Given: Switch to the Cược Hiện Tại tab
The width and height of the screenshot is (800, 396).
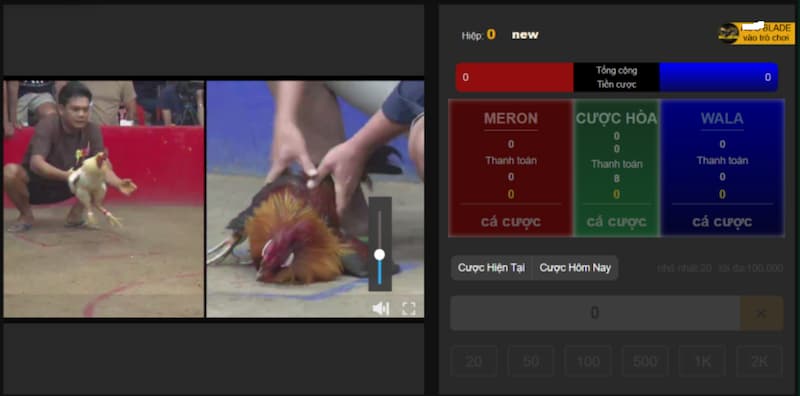Looking at the screenshot, I should pyautogui.click(x=491, y=267).
